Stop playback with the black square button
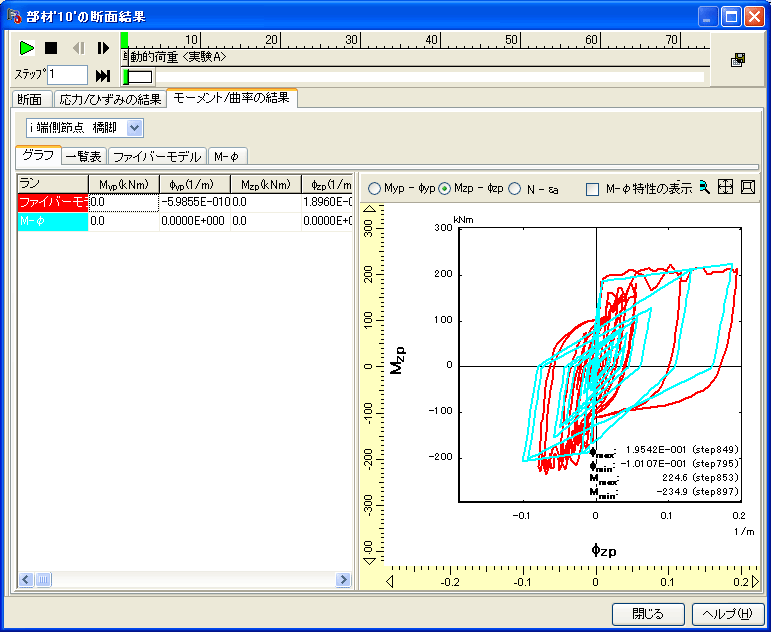Screen dimensions: 771x632 [51, 48]
